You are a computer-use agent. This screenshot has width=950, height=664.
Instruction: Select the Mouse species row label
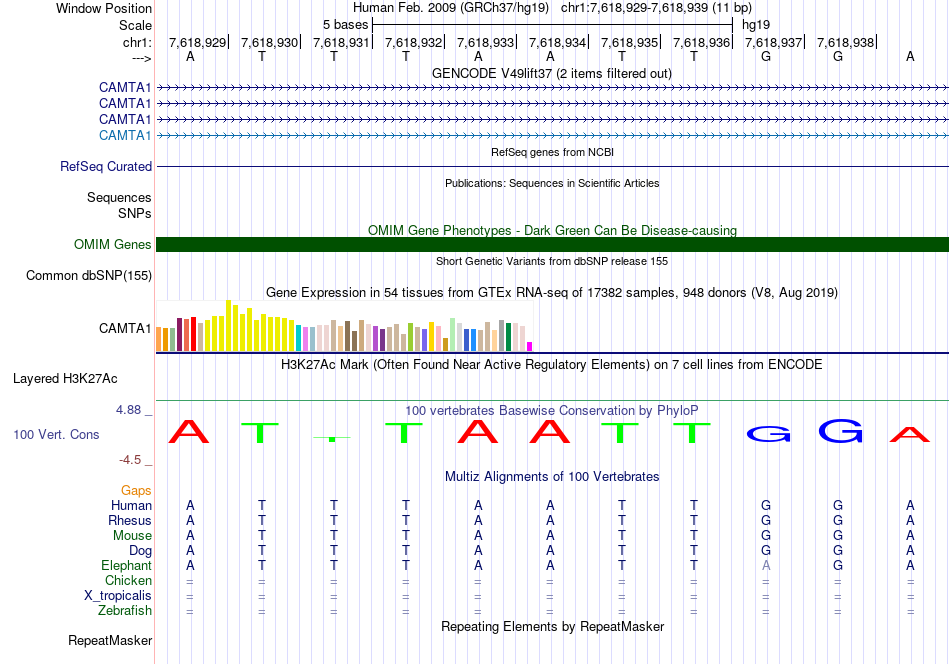pyautogui.click(x=132, y=536)
